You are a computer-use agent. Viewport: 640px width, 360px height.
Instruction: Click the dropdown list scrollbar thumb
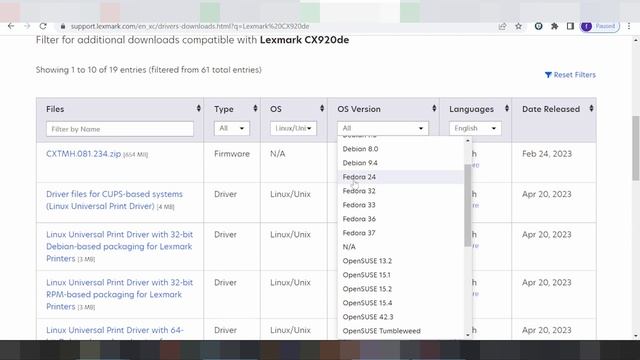pos(468,205)
